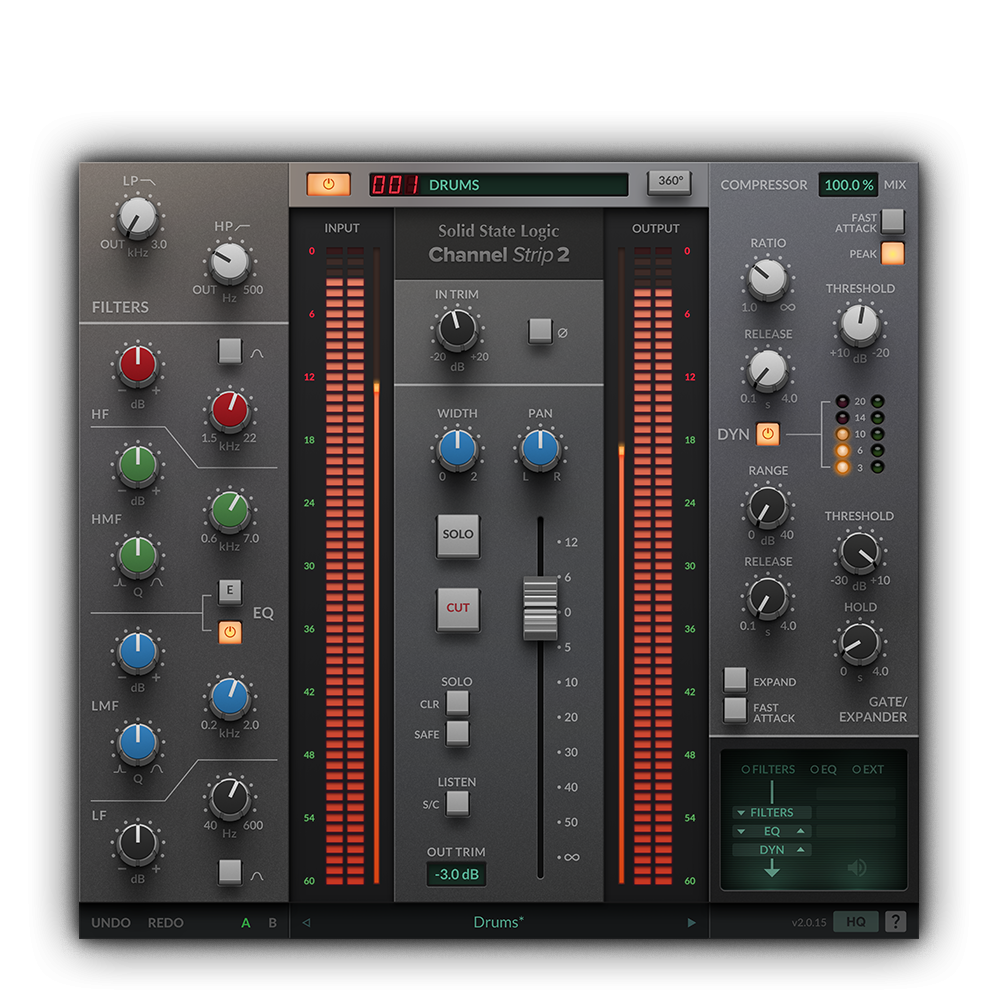Open the 360° plugin mixer button
Screen dimensions: 999x1000
(x=669, y=182)
